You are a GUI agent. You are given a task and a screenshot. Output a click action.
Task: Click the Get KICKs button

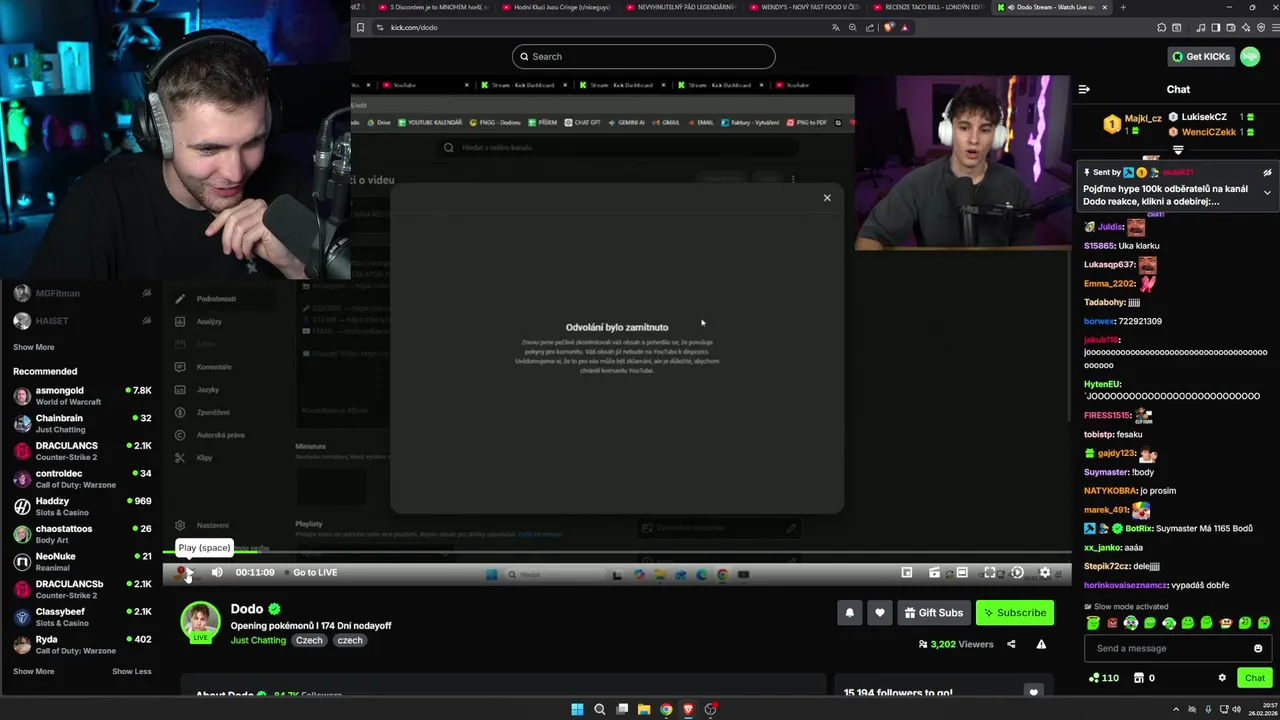1201,57
